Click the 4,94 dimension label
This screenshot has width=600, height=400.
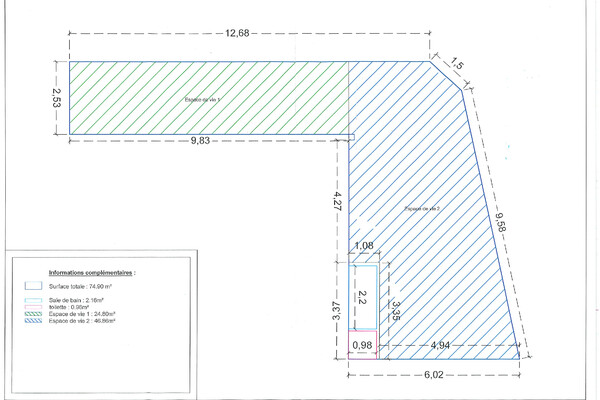click(442, 346)
